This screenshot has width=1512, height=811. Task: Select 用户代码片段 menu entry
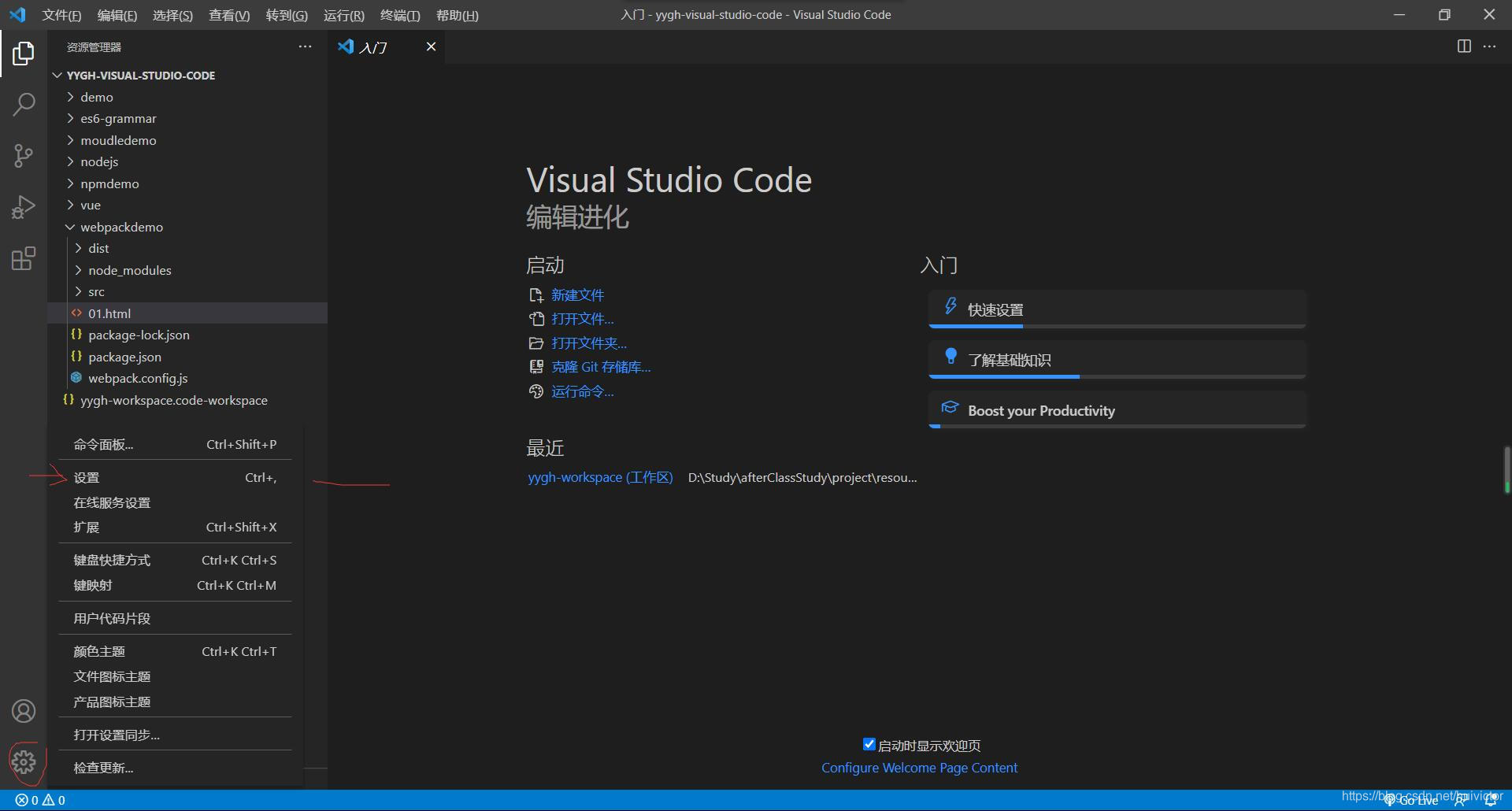coord(175,619)
